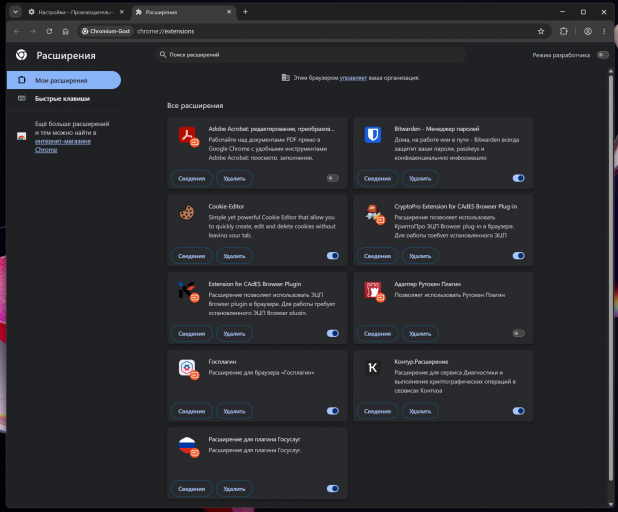This screenshot has width=618, height=512.
Task: Click the Поиск расширений search field
Action: click(x=310, y=55)
